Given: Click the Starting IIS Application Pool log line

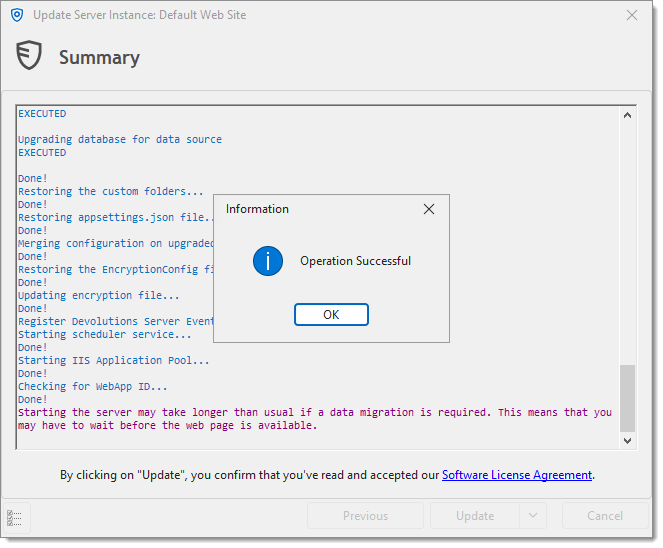Looking at the screenshot, I should [113, 361].
